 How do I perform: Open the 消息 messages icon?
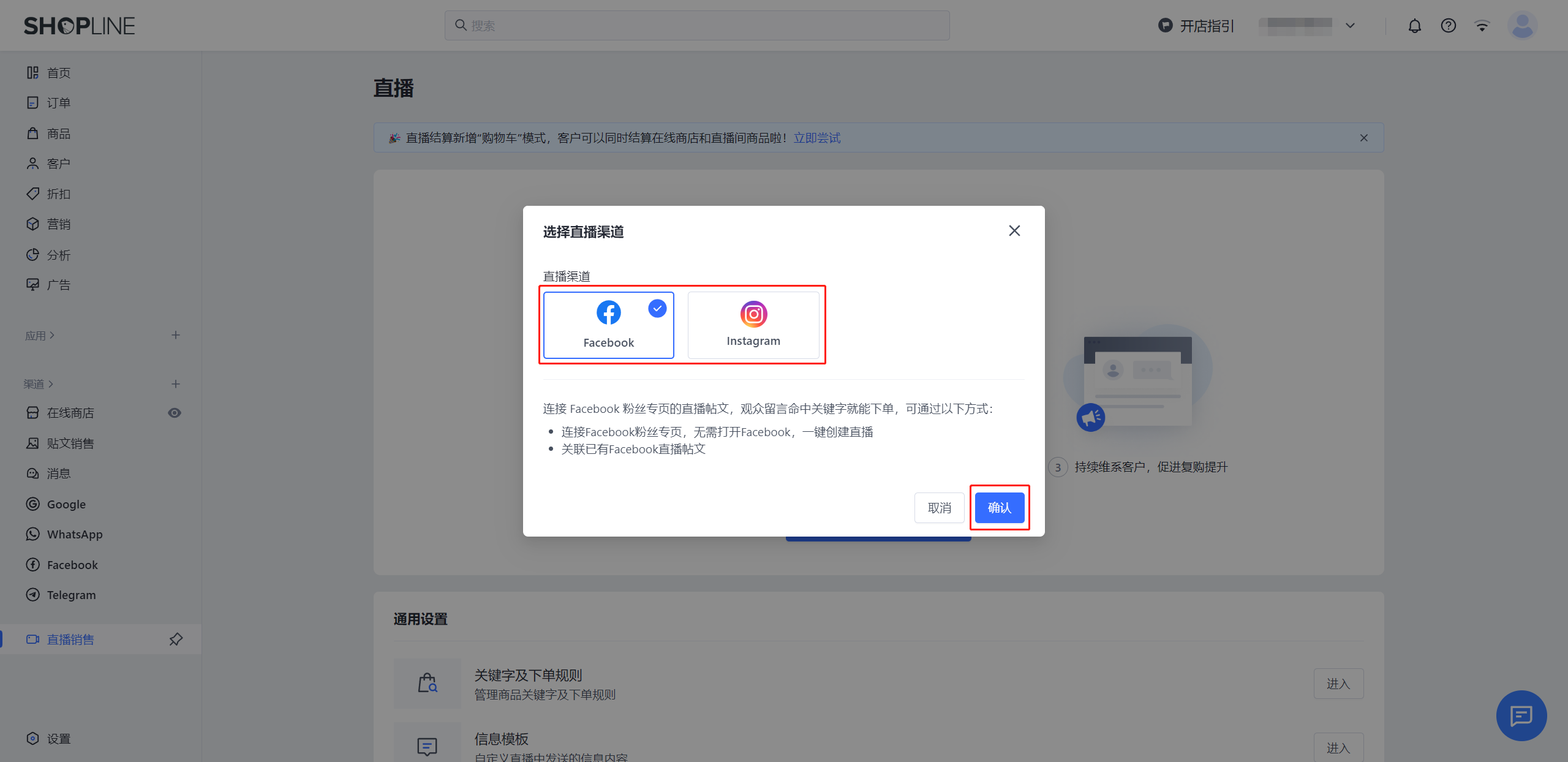pyautogui.click(x=32, y=473)
